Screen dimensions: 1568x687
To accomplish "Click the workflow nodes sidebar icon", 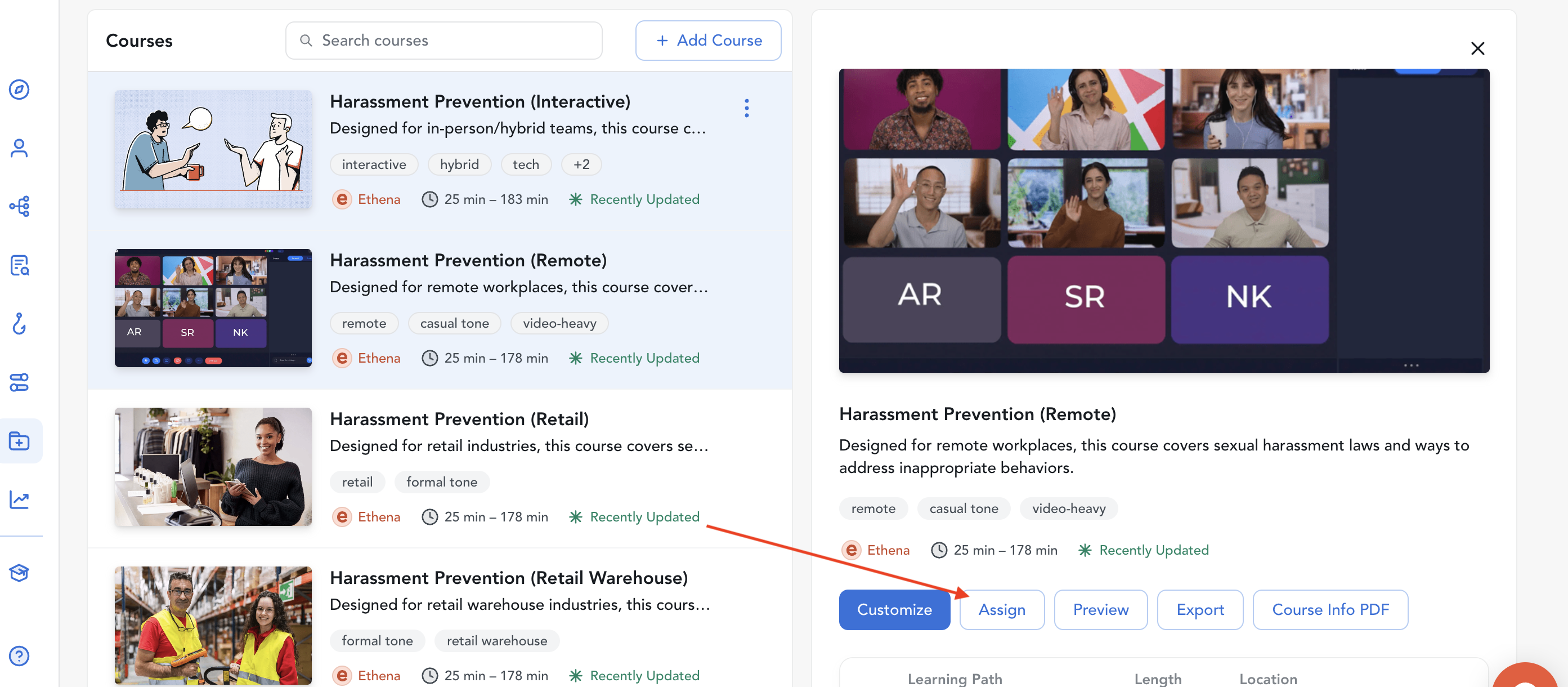I will pyautogui.click(x=20, y=207).
